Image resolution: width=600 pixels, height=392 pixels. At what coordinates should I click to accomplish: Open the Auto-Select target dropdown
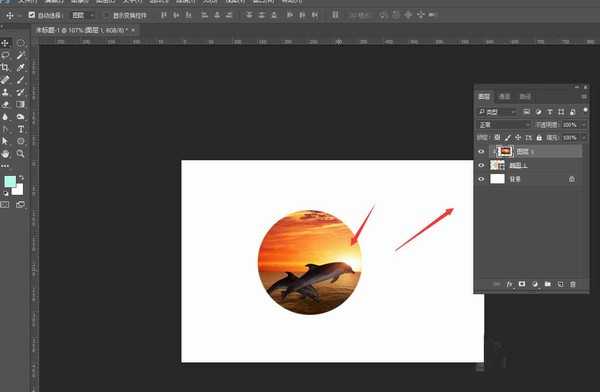click(x=83, y=15)
